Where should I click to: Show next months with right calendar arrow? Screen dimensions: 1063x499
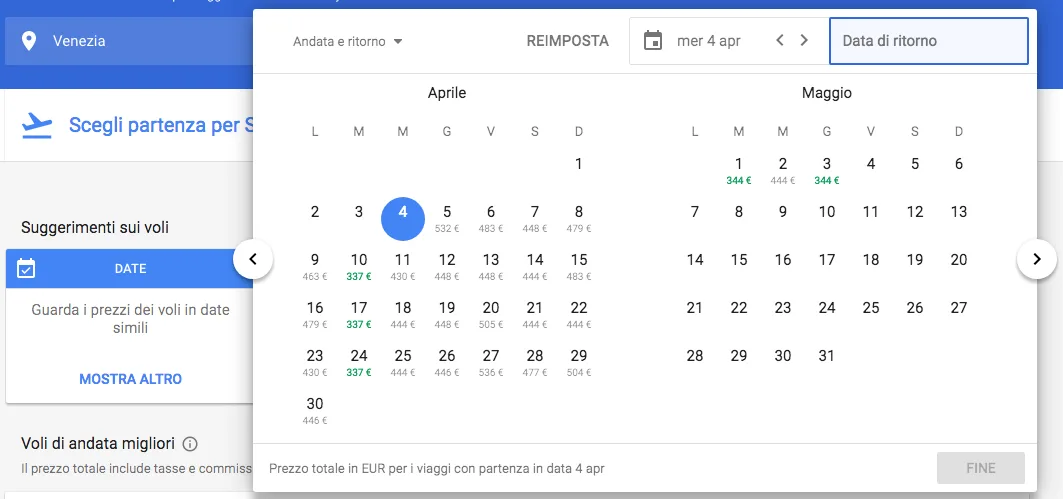click(x=1036, y=260)
